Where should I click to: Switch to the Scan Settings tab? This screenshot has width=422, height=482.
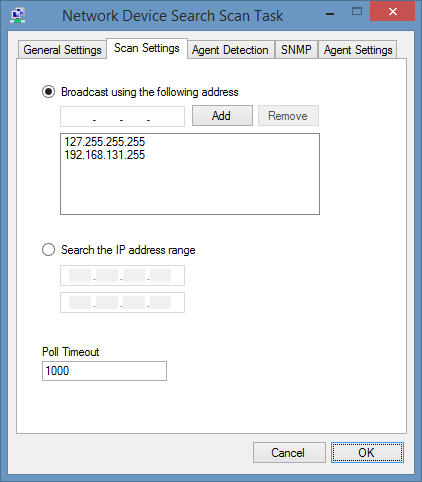tap(147, 48)
